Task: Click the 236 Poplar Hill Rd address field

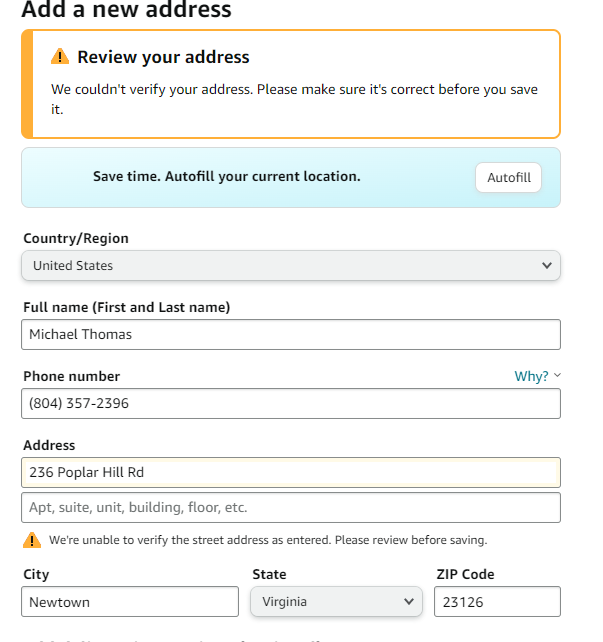Action: [291, 472]
